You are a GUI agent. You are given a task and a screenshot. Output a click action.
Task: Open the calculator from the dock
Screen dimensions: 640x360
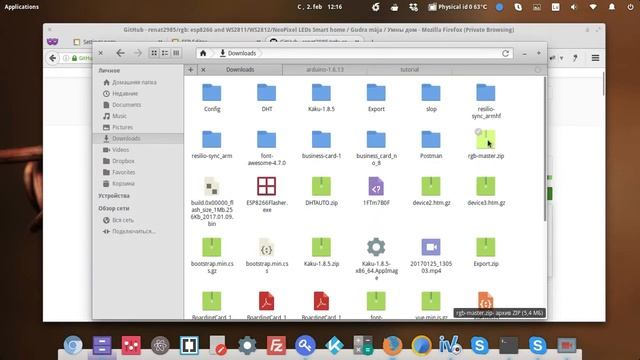click(363, 345)
